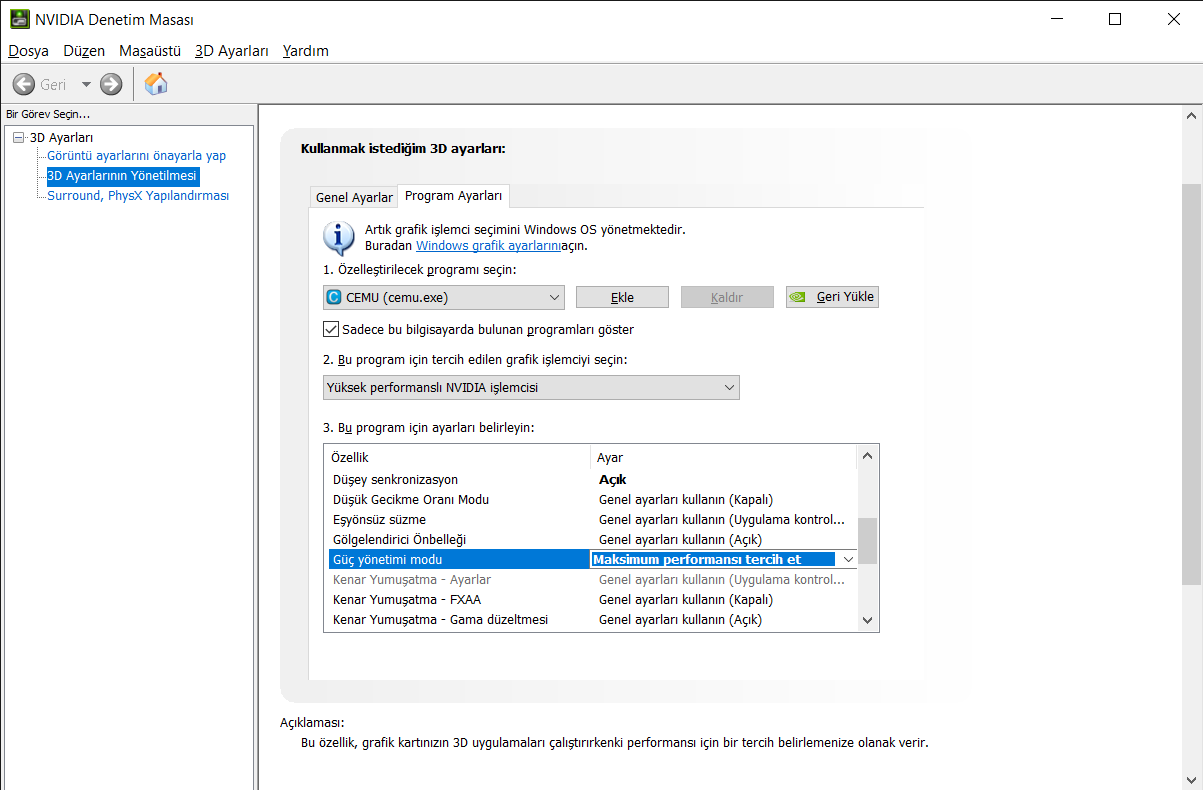This screenshot has width=1203, height=790.
Task: Select the Program Ayarları tab
Action: pyautogui.click(x=454, y=195)
